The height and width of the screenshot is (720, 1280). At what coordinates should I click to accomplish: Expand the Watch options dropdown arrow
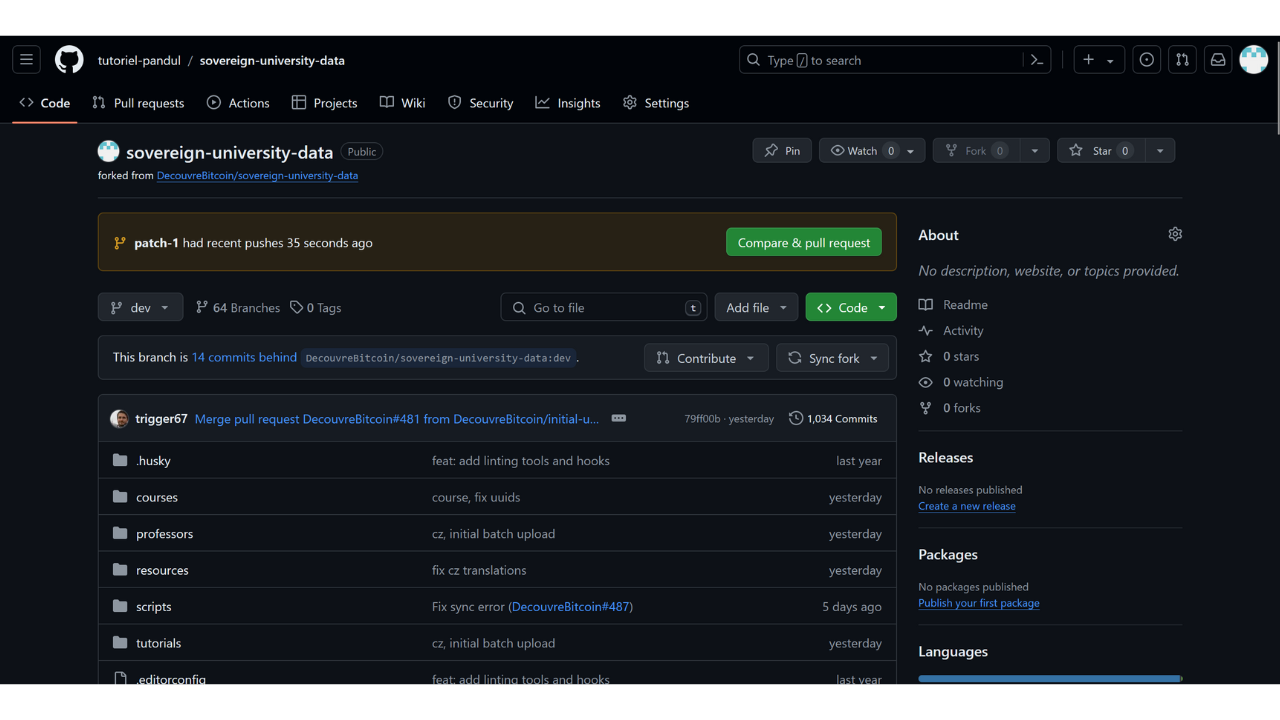[911, 151]
